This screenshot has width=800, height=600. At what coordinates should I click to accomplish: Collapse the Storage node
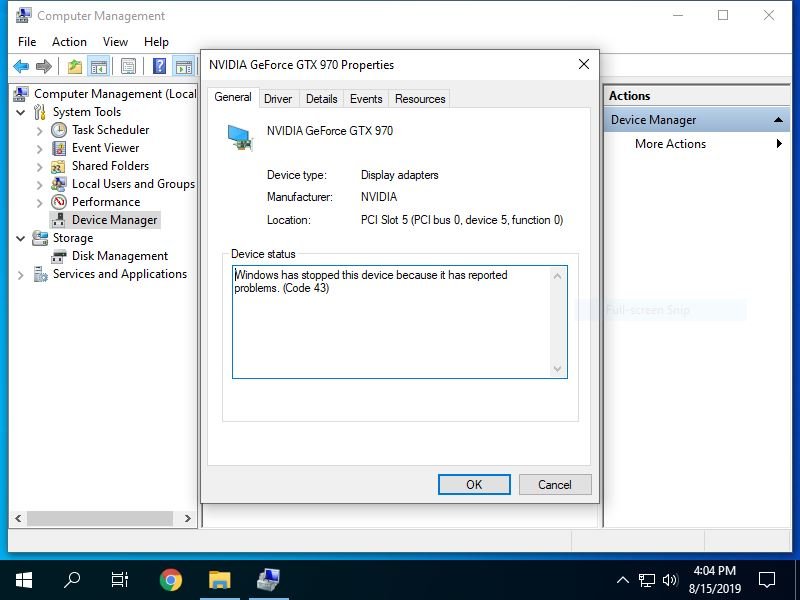(x=21, y=238)
